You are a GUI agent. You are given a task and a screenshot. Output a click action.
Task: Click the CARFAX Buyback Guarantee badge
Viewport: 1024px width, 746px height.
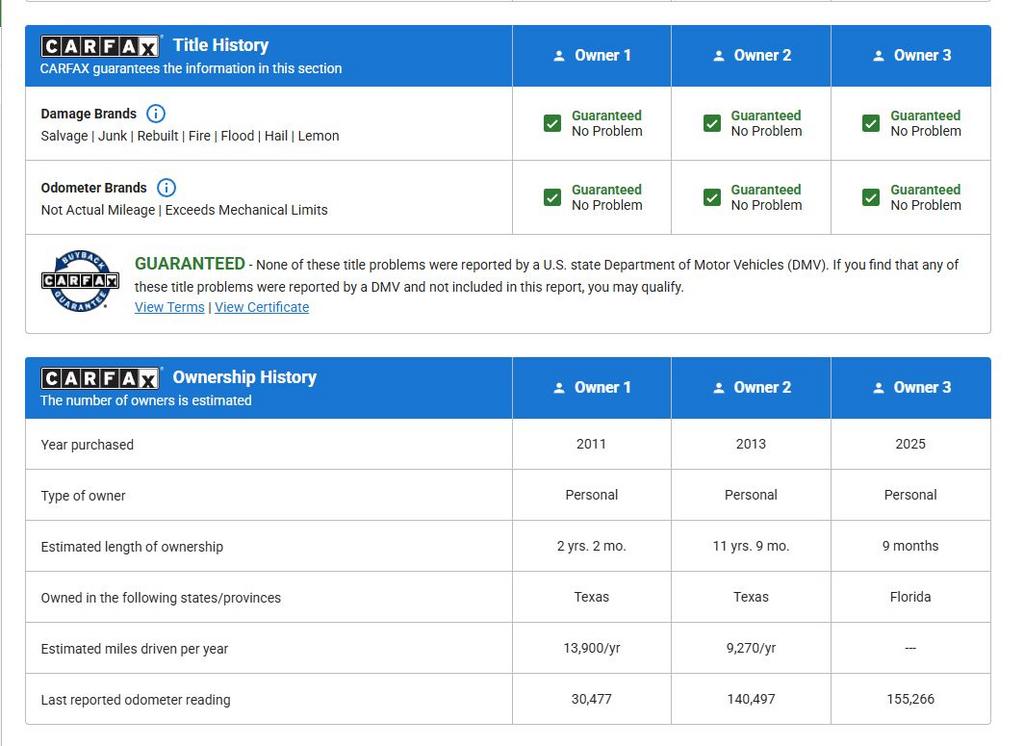[x=80, y=281]
